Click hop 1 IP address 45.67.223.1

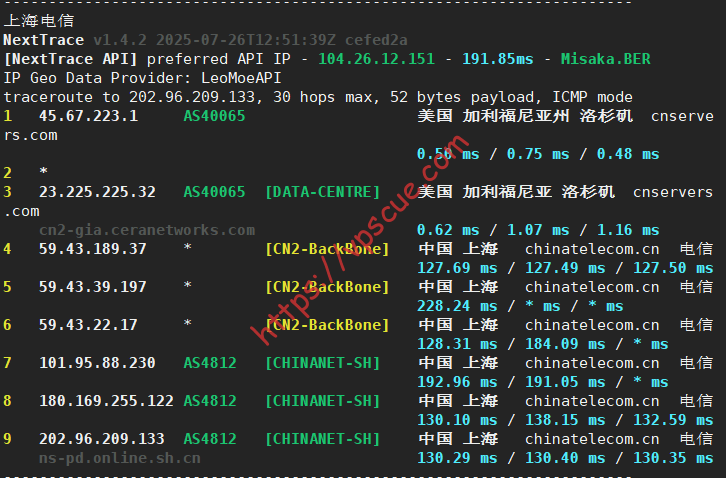coord(88,116)
